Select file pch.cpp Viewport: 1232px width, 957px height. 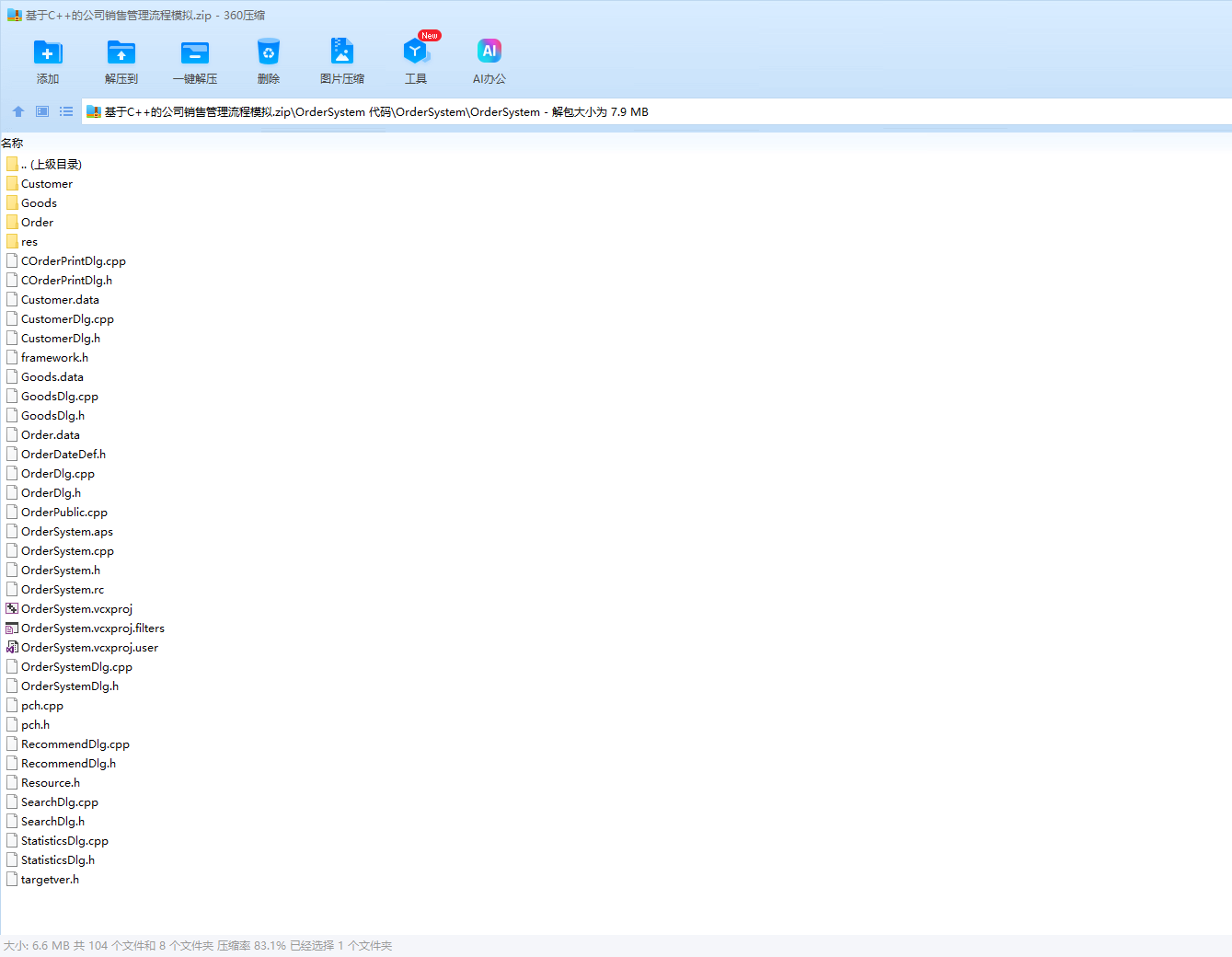35,705
